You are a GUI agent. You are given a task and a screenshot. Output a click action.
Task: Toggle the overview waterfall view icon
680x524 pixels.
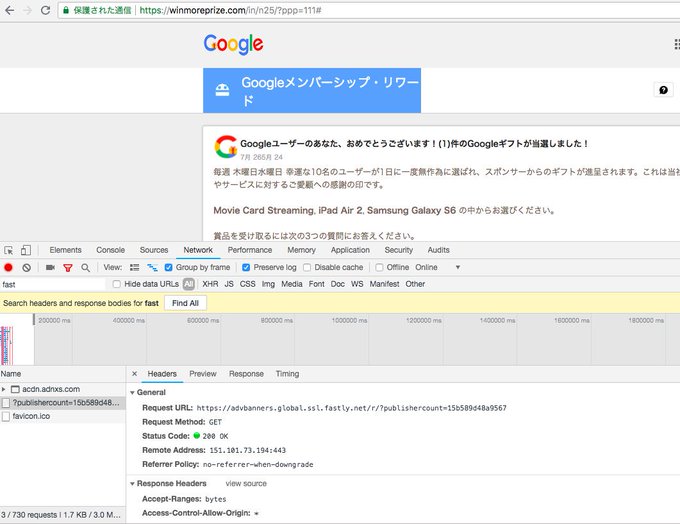click(x=152, y=268)
